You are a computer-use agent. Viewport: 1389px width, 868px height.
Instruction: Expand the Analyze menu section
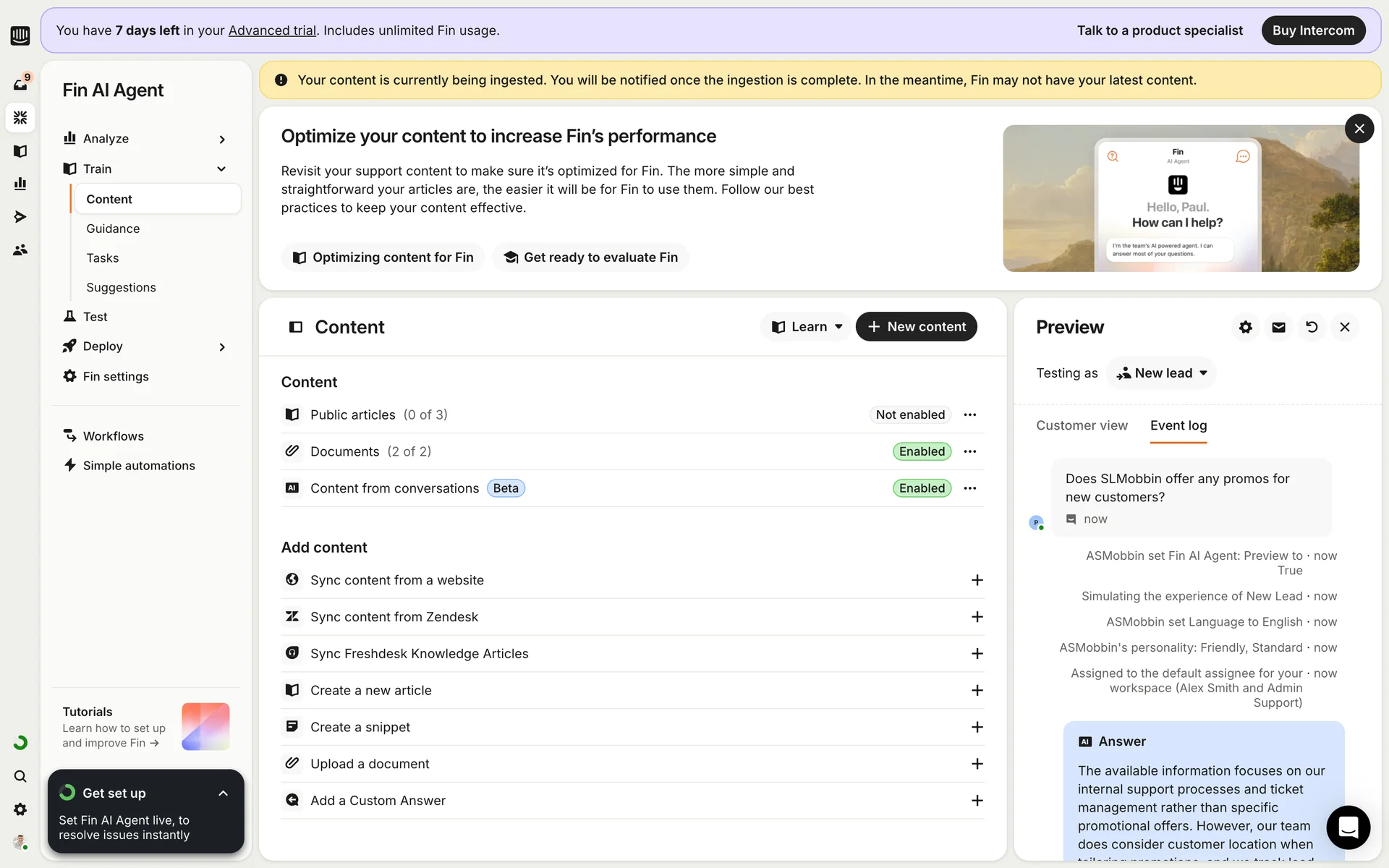(x=221, y=139)
